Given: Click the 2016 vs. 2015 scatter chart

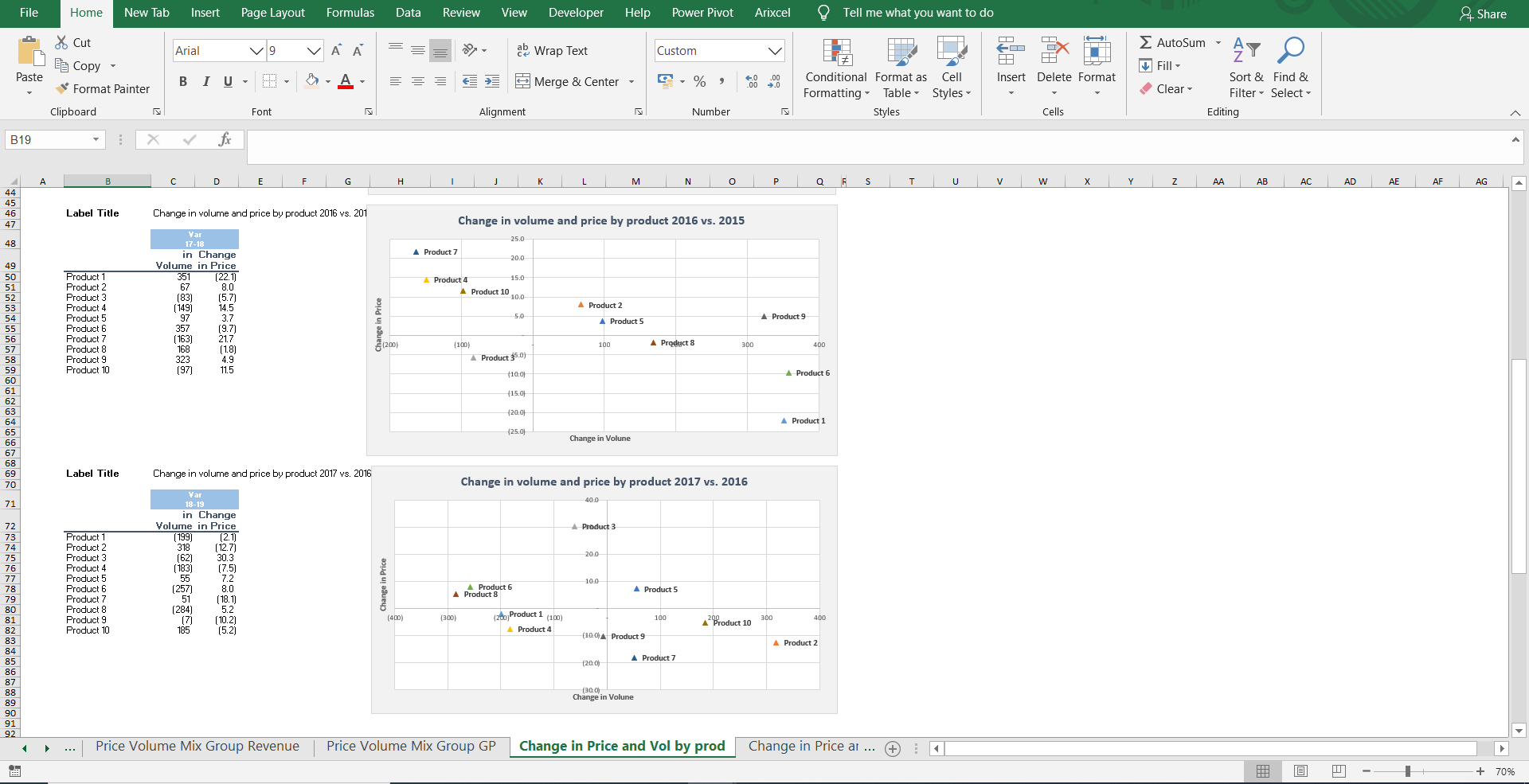Looking at the screenshot, I should [x=602, y=330].
